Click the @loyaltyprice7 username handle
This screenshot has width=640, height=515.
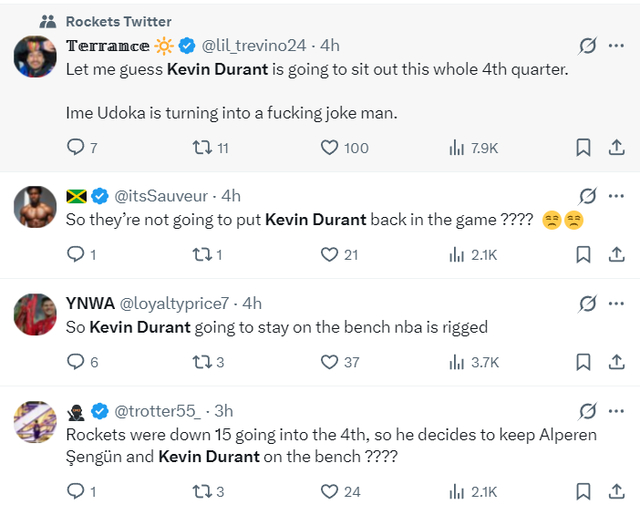175,303
